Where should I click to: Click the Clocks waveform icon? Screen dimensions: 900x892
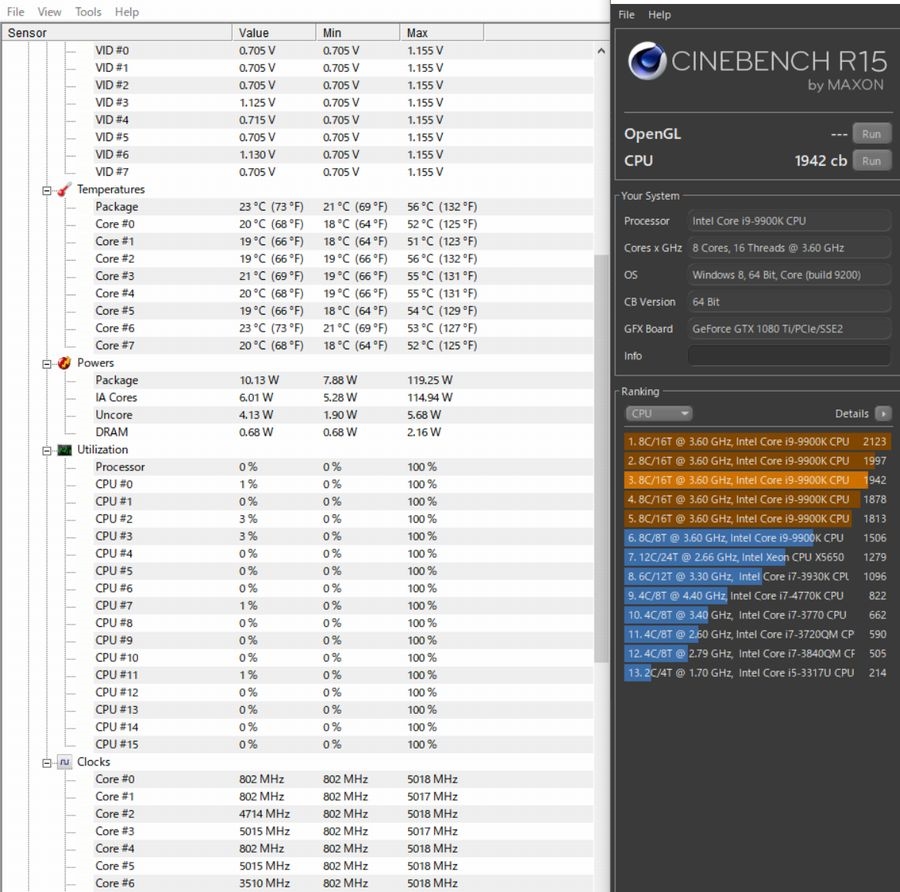(x=64, y=762)
